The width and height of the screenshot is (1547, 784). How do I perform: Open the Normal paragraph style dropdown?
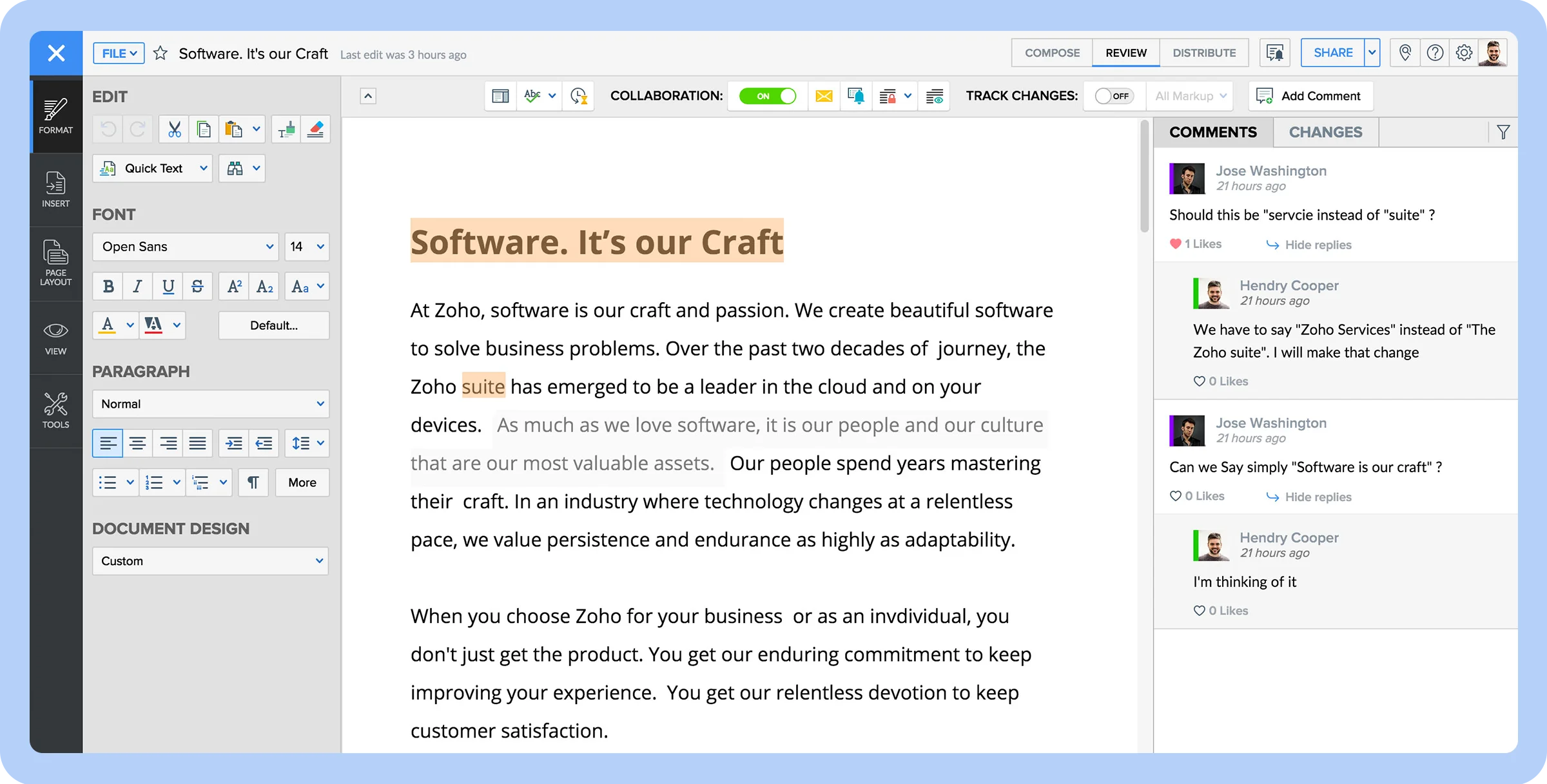[x=211, y=404]
